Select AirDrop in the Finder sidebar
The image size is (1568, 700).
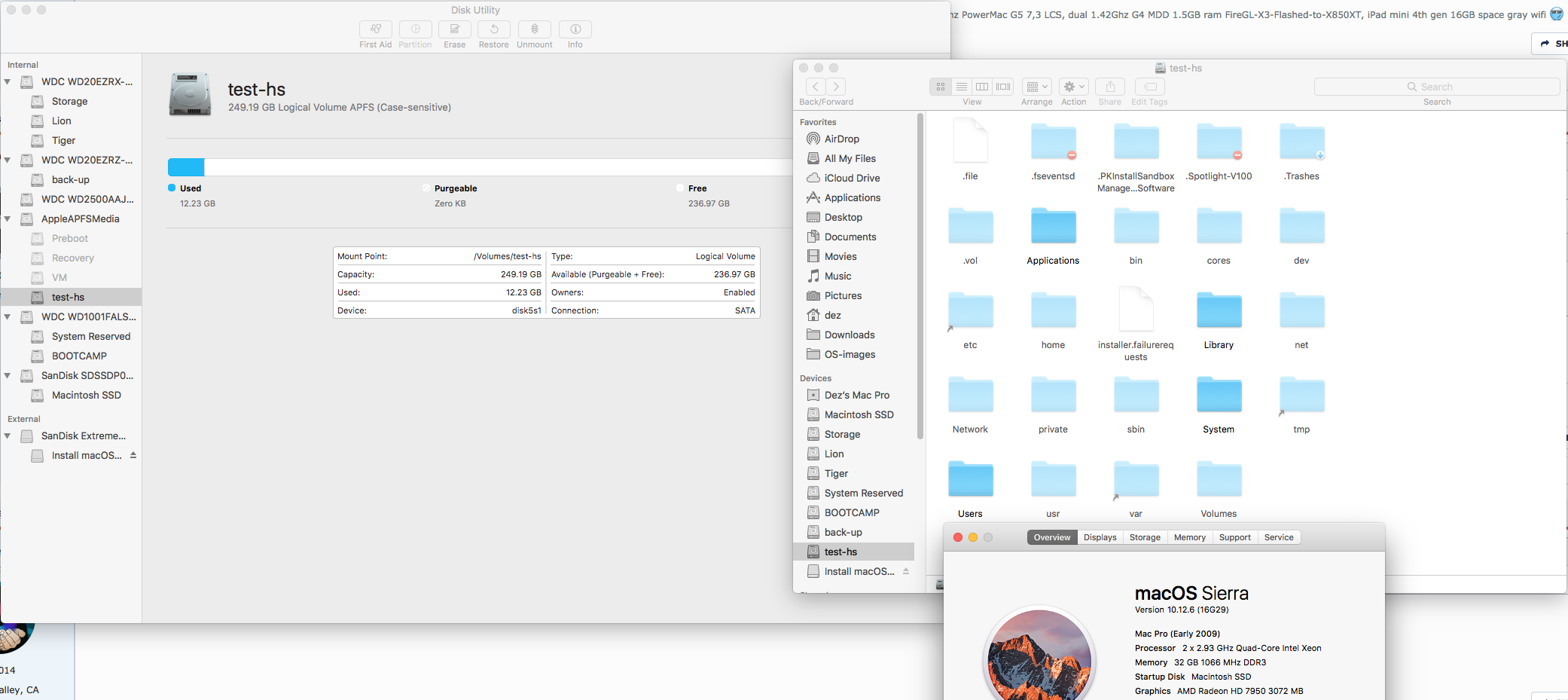coord(841,139)
